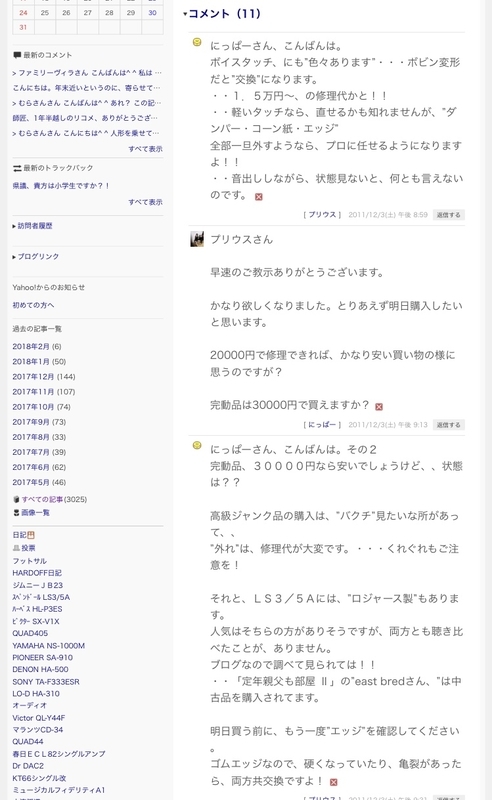Image resolution: width=492 pixels, height=800 pixels.
Task: Click yellow smiley avatar of first comment
Action: point(197,42)
